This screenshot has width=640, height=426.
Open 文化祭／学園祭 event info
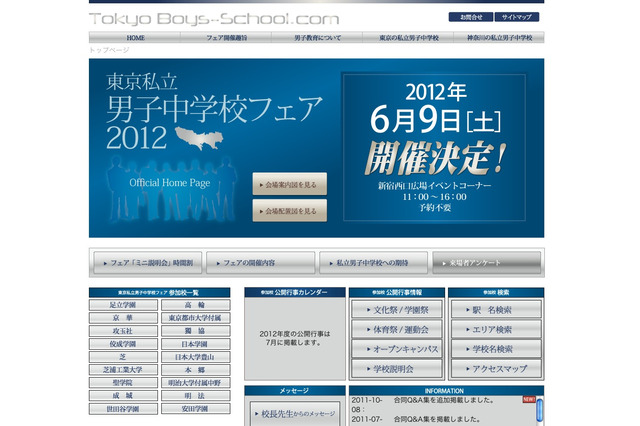point(397,310)
